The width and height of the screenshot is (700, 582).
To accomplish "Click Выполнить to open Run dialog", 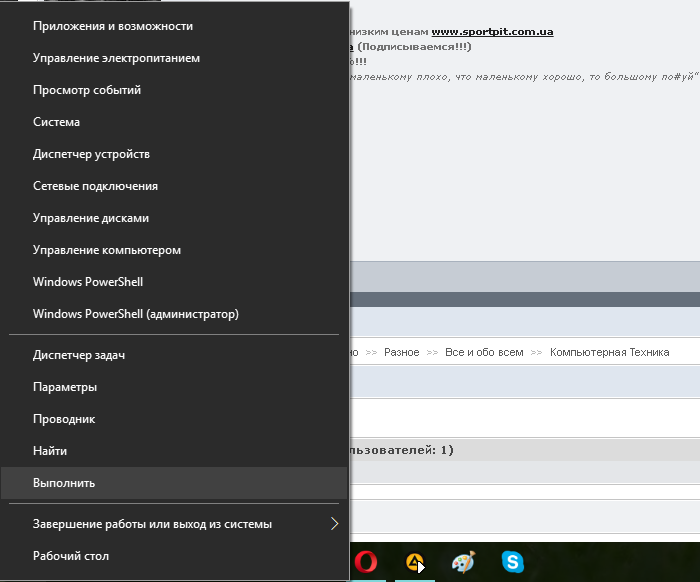I will [64, 483].
